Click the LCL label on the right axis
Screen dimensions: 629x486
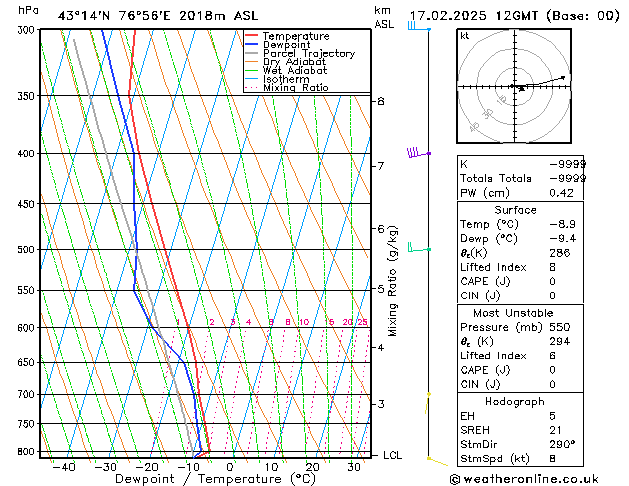click(x=392, y=455)
